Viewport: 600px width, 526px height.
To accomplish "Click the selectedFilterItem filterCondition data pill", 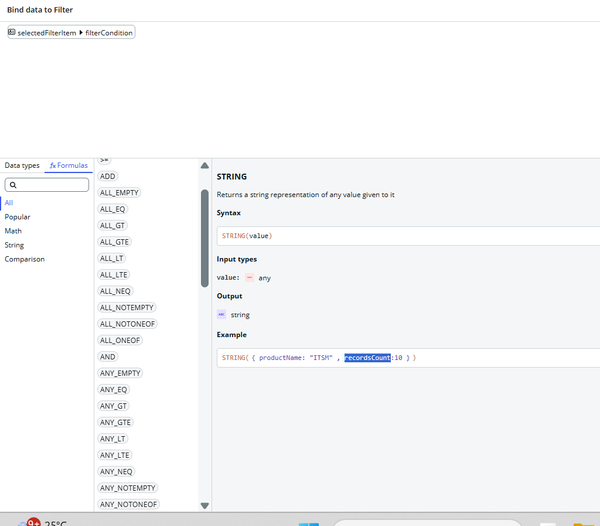I will click(x=71, y=33).
